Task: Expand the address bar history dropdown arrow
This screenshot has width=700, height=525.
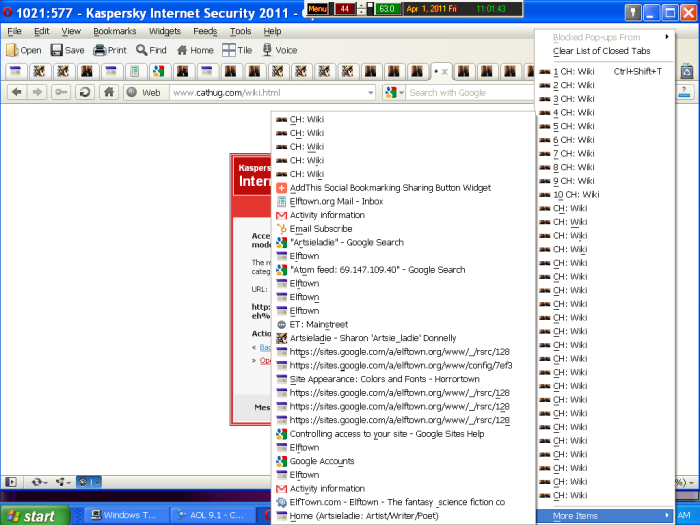Action: [x=371, y=92]
